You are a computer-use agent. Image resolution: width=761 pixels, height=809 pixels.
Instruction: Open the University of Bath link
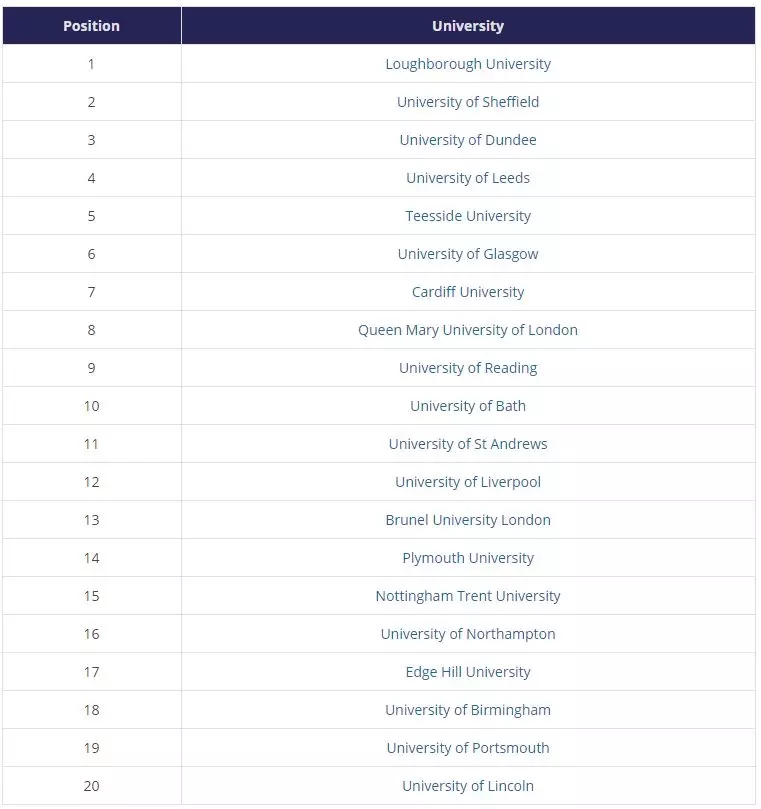468,406
